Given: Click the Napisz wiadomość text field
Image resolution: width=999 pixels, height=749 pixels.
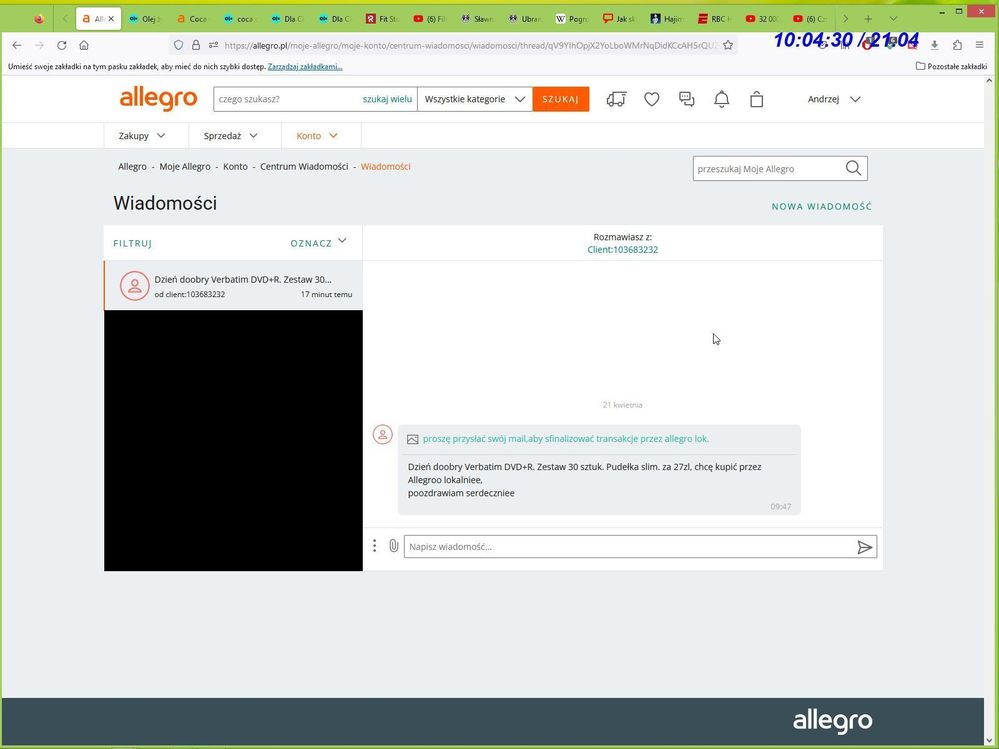Looking at the screenshot, I should (x=625, y=547).
